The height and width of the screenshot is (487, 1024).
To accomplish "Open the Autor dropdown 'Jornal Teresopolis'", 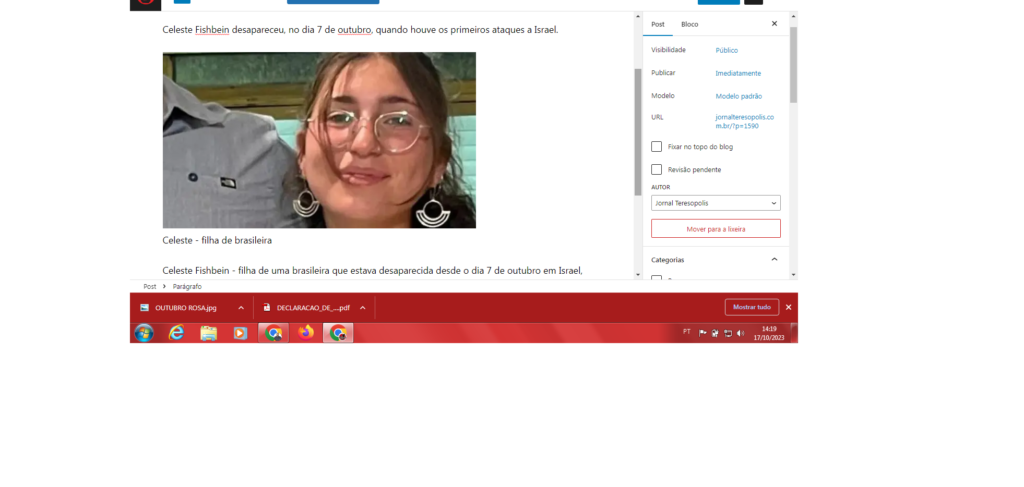I will click(715, 203).
